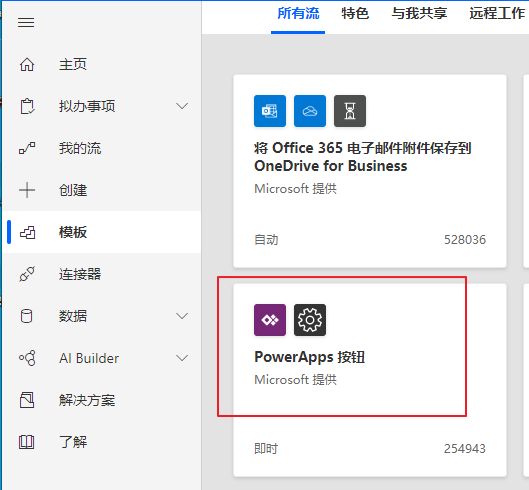Expand the 数据 chevron
529x490 pixels.
coord(182,316)
